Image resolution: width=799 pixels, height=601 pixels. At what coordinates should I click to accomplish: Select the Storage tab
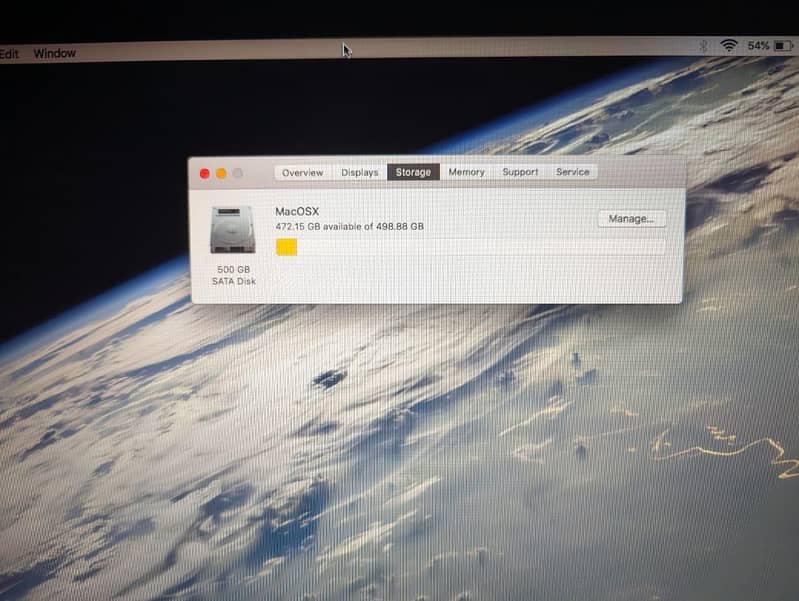pos(413,172)
